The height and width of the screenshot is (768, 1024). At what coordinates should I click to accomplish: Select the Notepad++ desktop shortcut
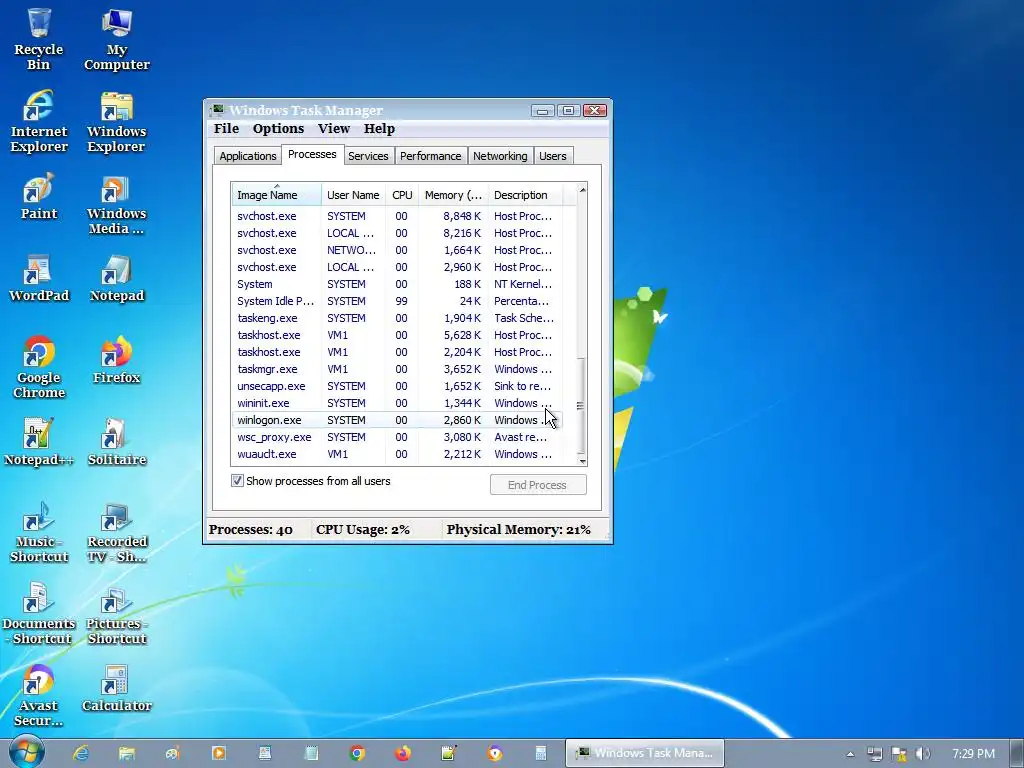(39, 441)
